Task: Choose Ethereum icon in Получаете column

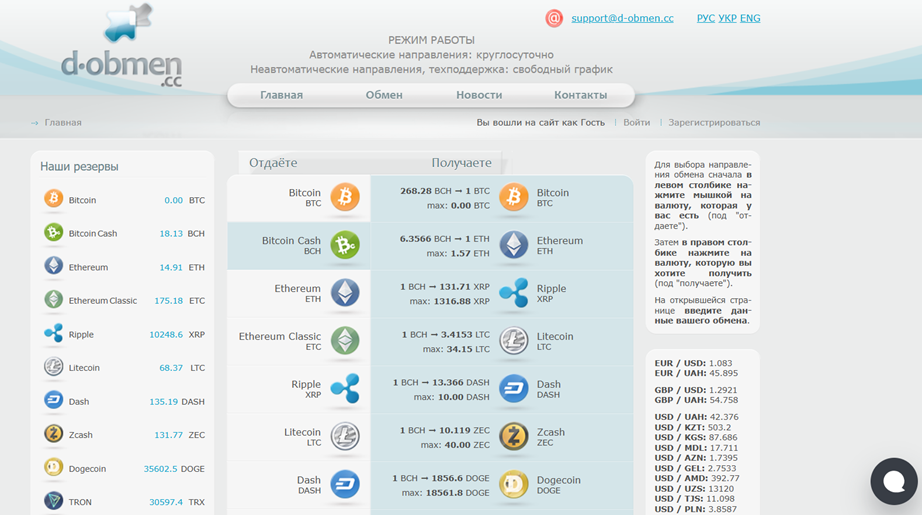Action: click(x=514, y=245)
